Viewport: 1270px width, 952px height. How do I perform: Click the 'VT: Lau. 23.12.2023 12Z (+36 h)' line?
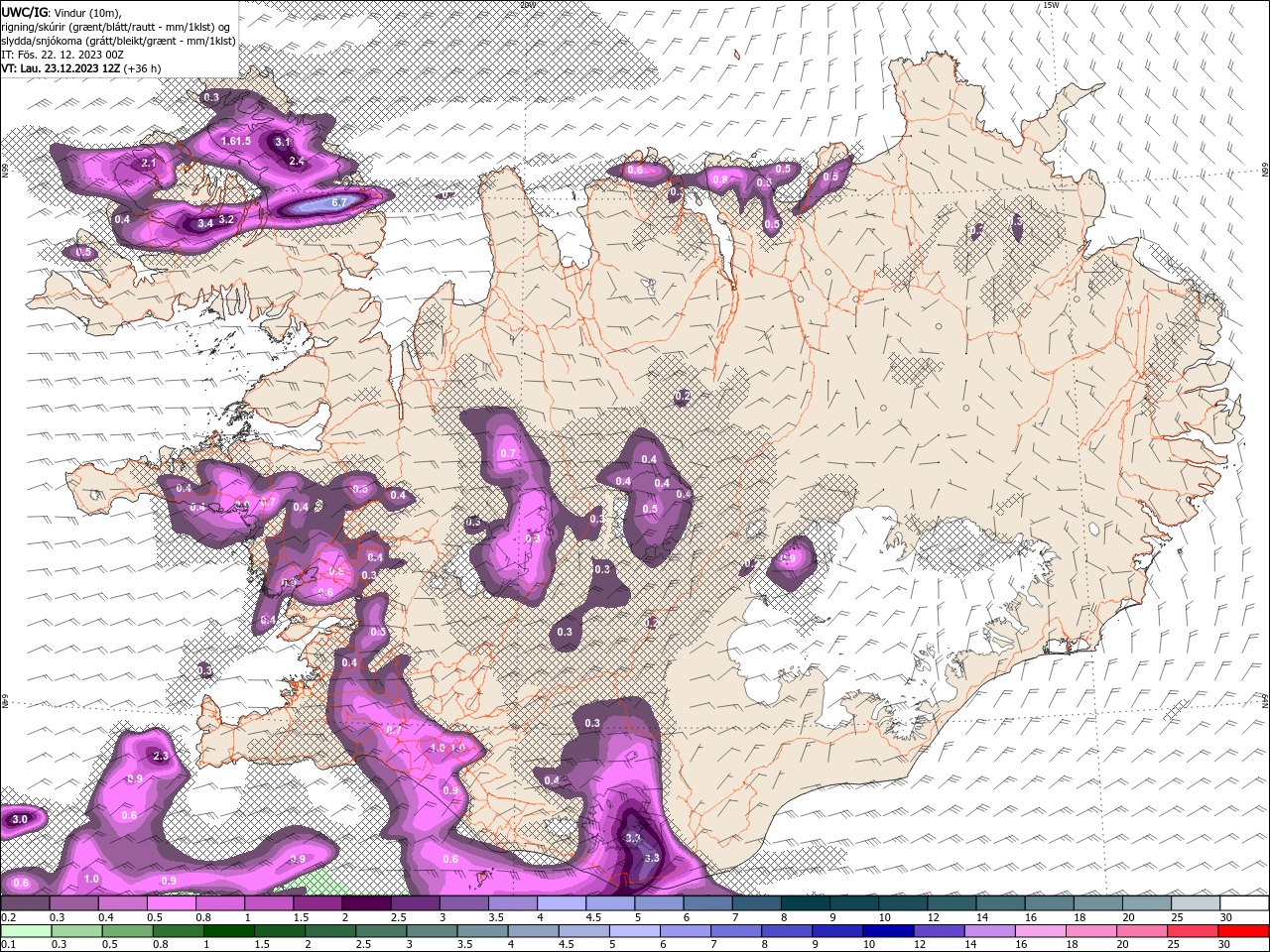pos(81,68)
